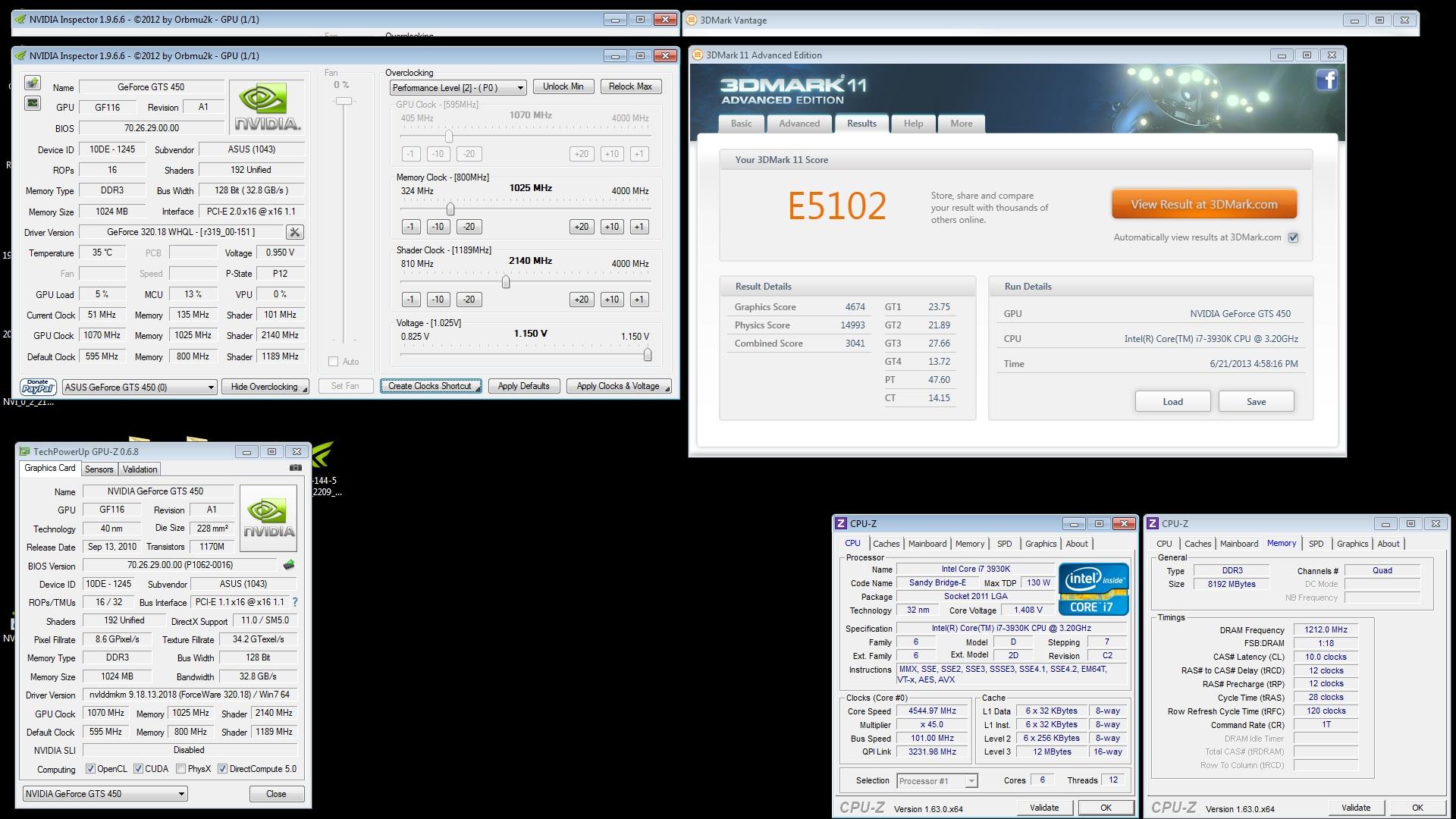Click the Load button in 3DMark 11
Viewport: 1456px width, 819px height.
1172,402
